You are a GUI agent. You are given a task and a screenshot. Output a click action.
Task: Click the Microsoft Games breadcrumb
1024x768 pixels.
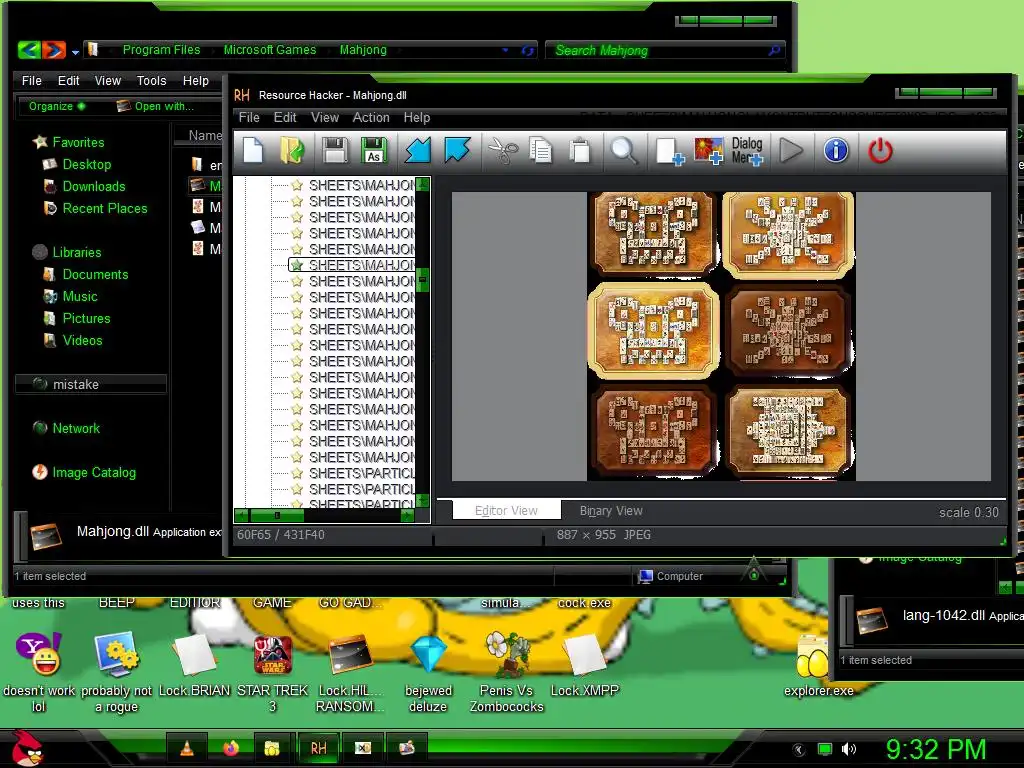pos(270,50)
